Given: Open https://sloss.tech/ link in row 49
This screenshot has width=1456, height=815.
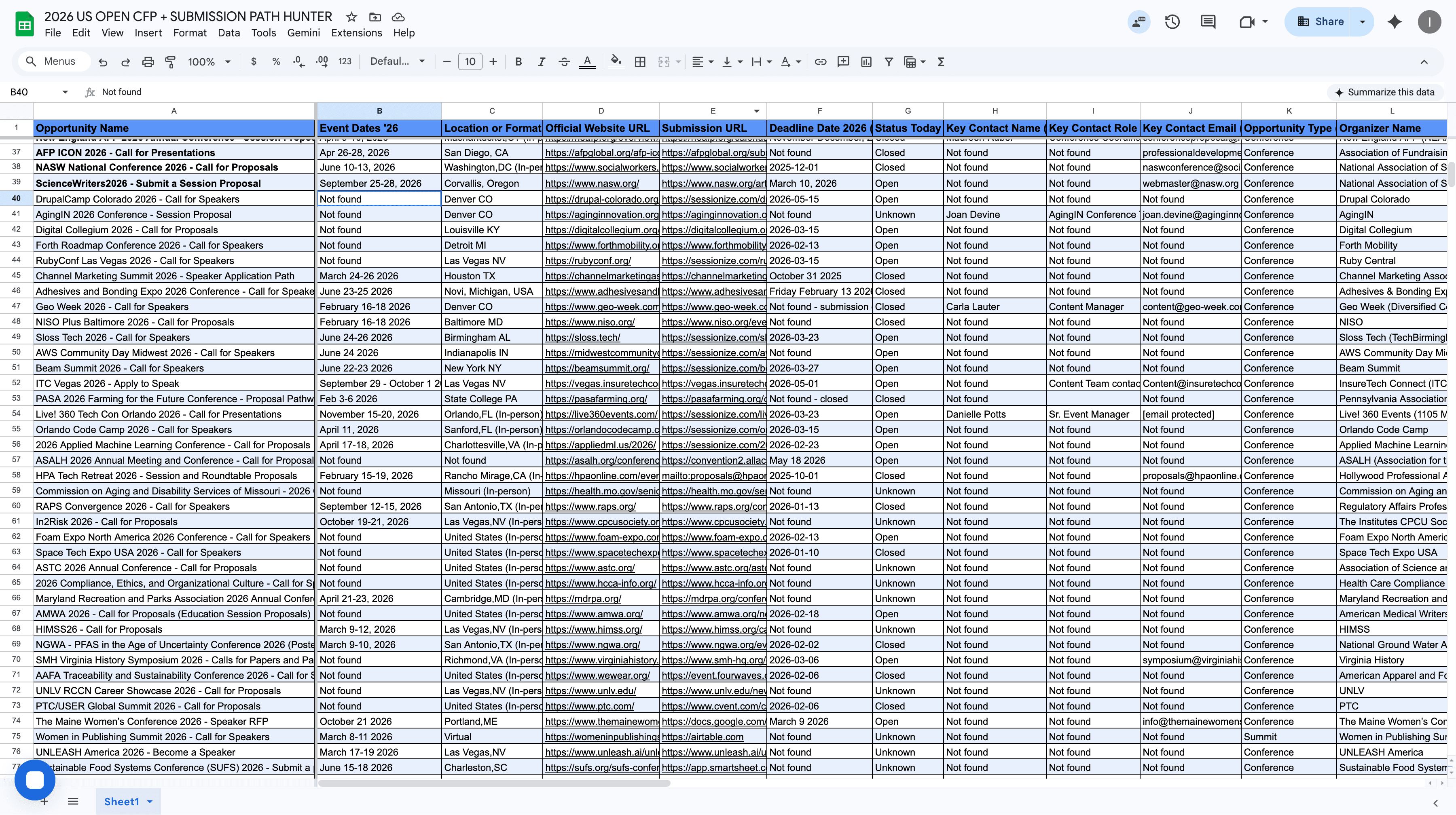Looking at the screenshot, I should click(582, 337).
